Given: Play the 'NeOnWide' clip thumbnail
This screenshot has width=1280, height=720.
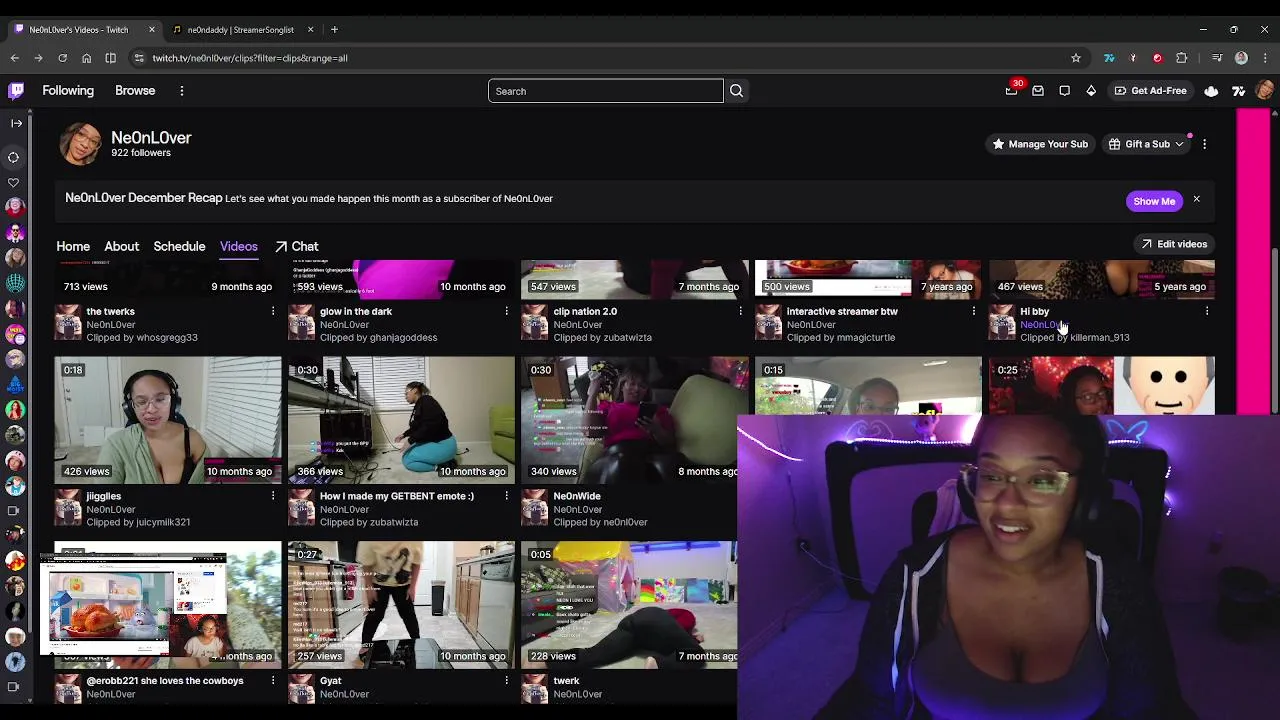Looking at the screenshot, I should click(634, 420).
